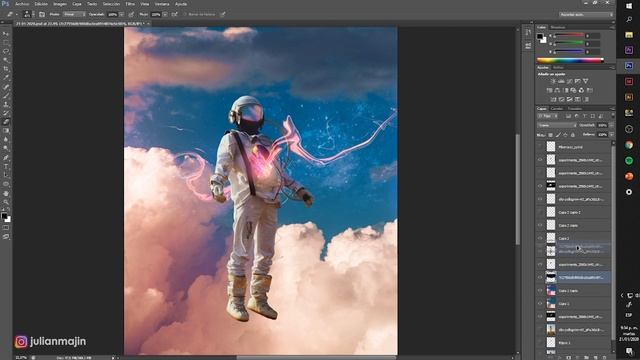Open the eraser Modo dropdown

pos(74,14)
